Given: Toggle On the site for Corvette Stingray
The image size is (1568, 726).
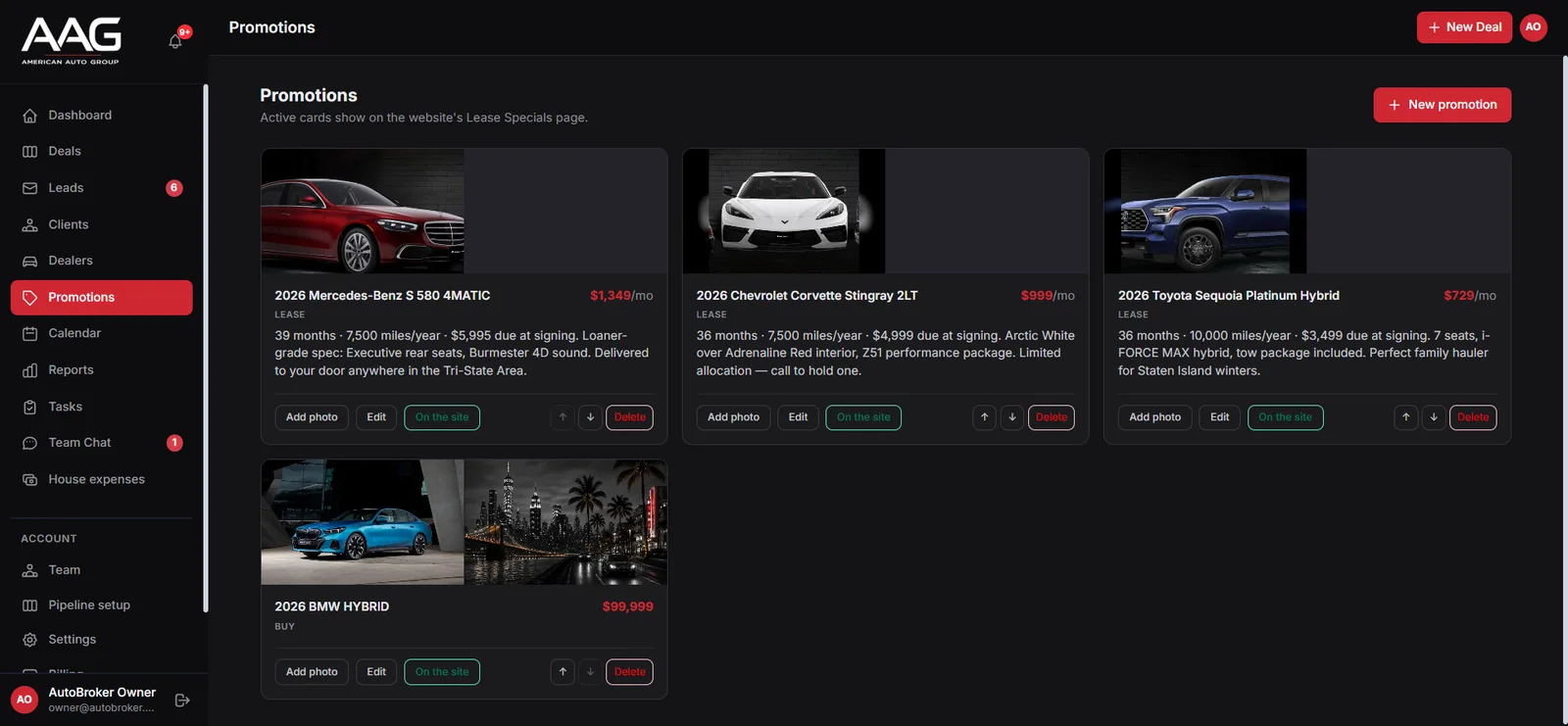Looking at the screenshot, I should [x=863, y=417].
